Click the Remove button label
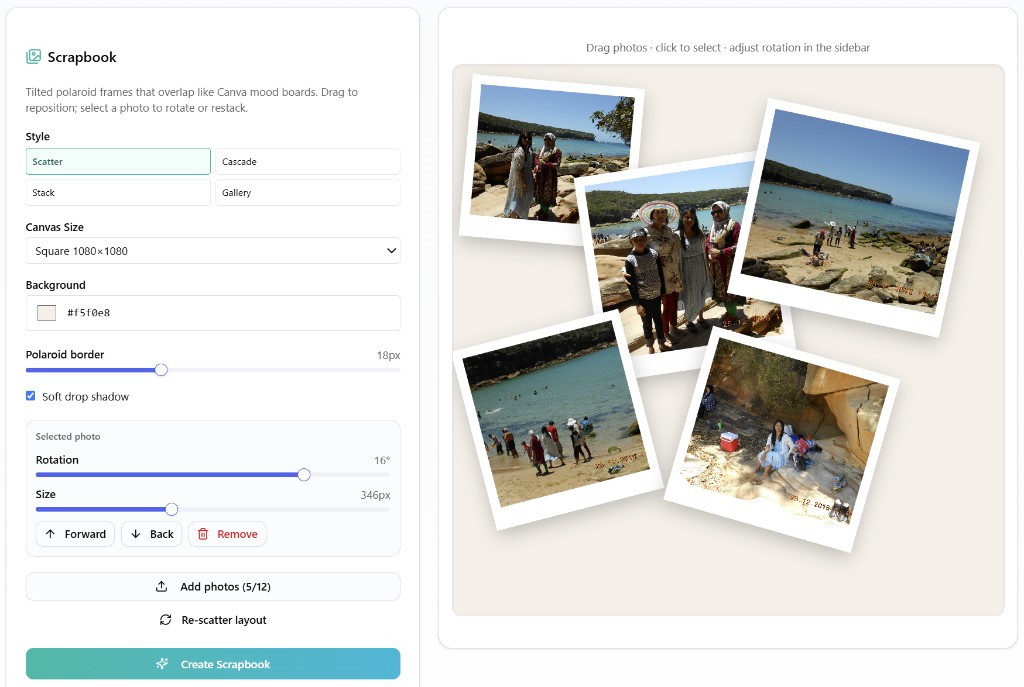 tap(237, 534)
